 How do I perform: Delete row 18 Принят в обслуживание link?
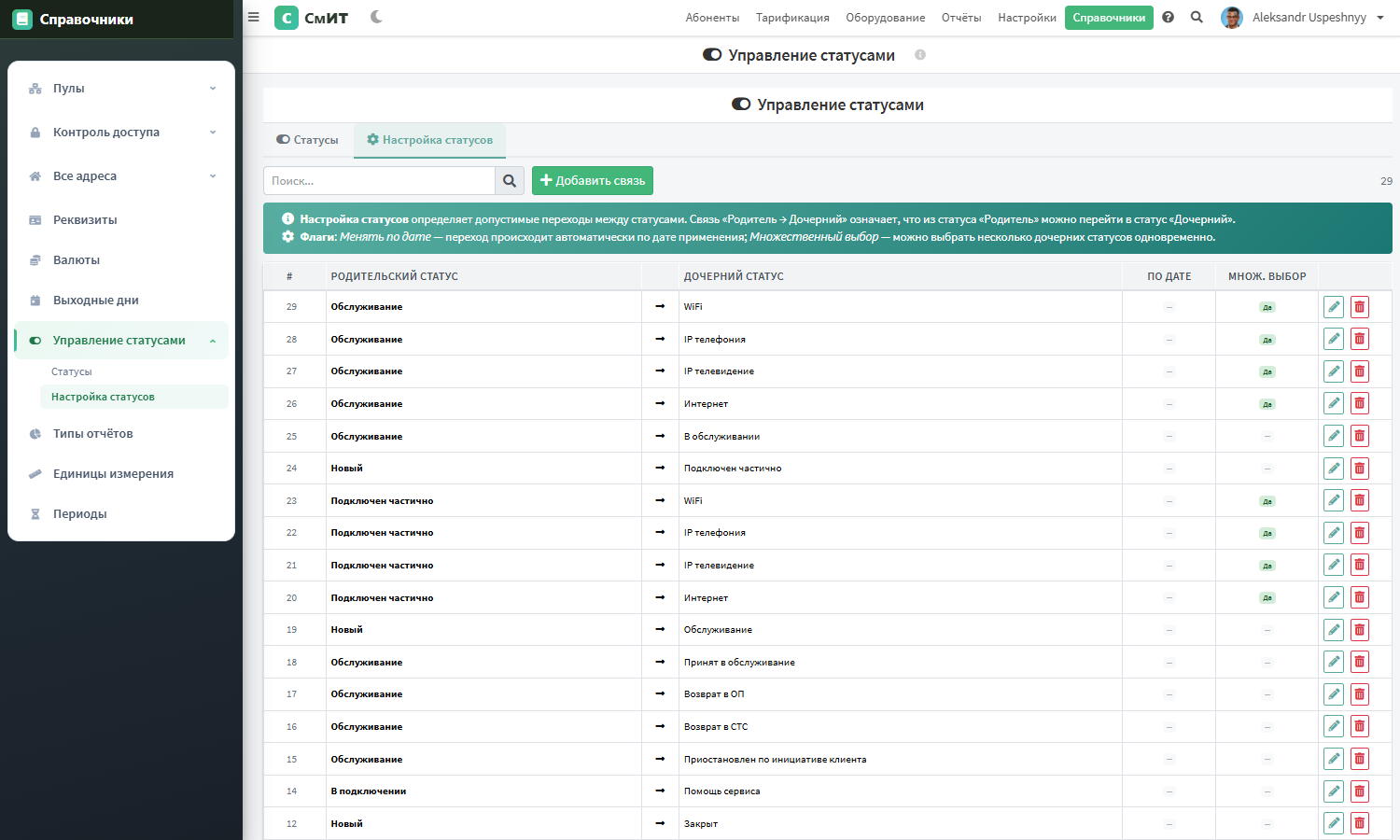pyautogui.click(x=1360, y=662)
